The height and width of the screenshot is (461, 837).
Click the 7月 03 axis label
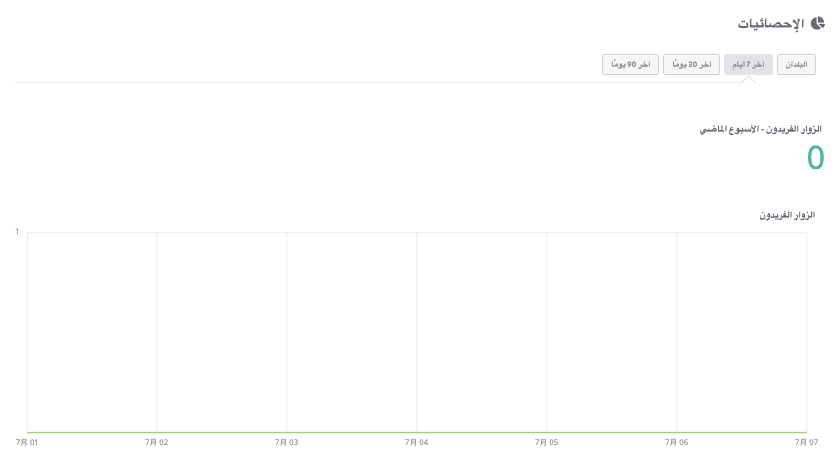[x=287, y=442]
